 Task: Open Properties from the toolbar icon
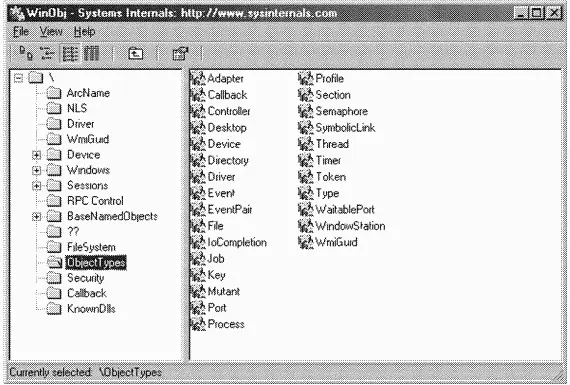tap(180, 54)
